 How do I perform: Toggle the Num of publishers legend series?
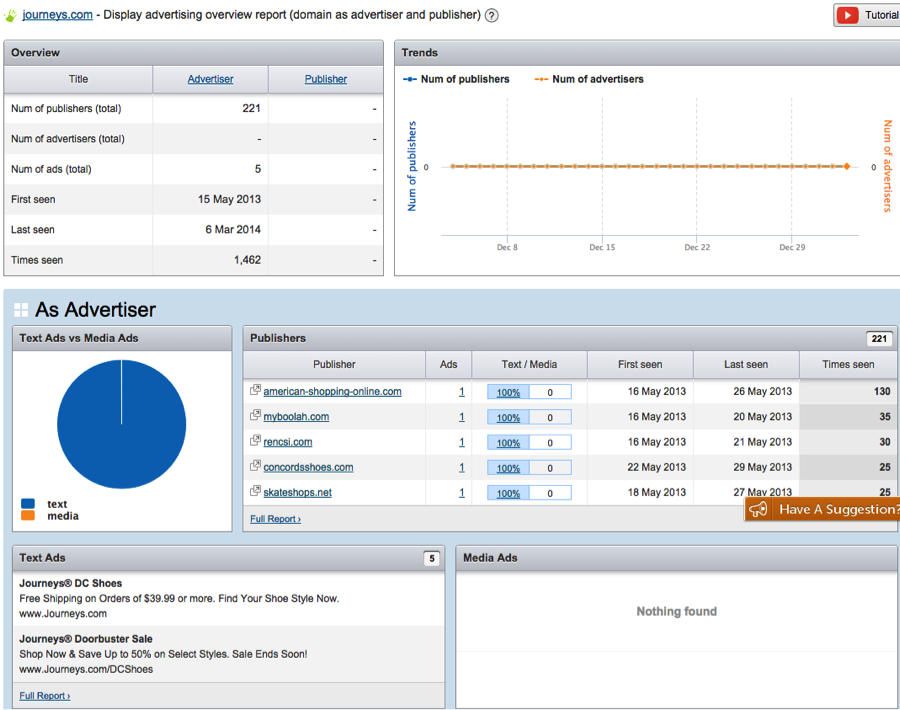coord(456,79)
